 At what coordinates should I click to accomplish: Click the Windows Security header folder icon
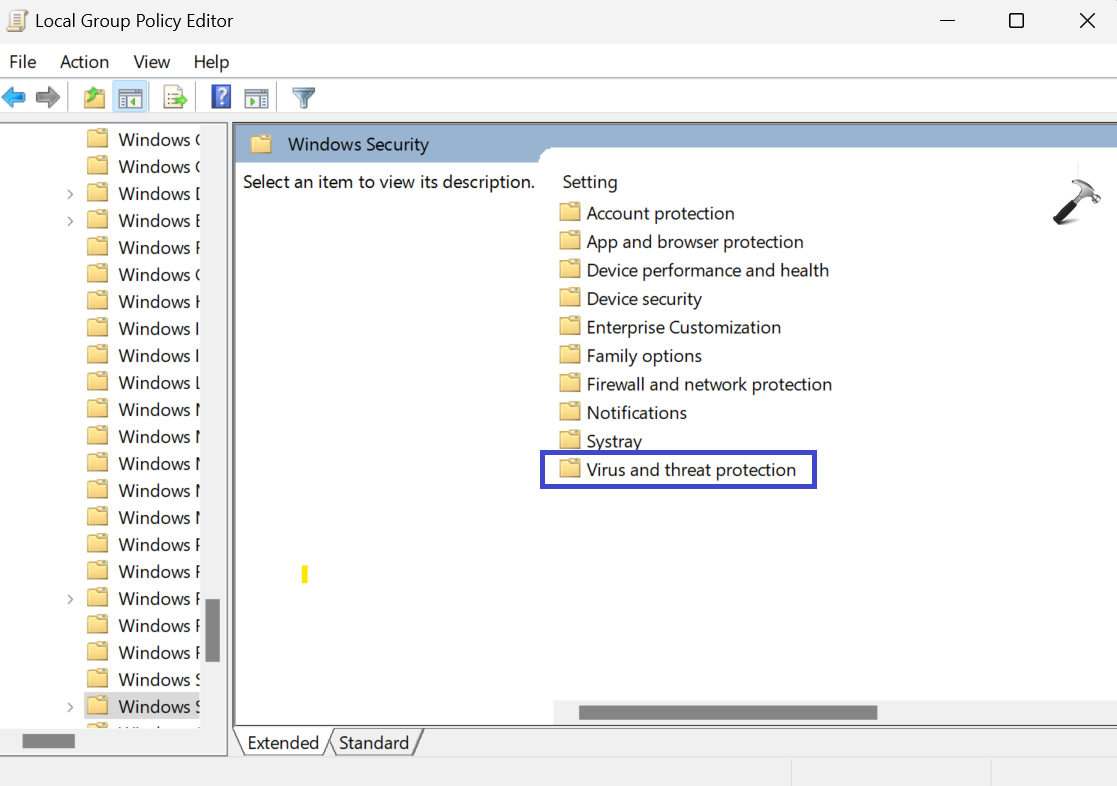click(261, 144)
